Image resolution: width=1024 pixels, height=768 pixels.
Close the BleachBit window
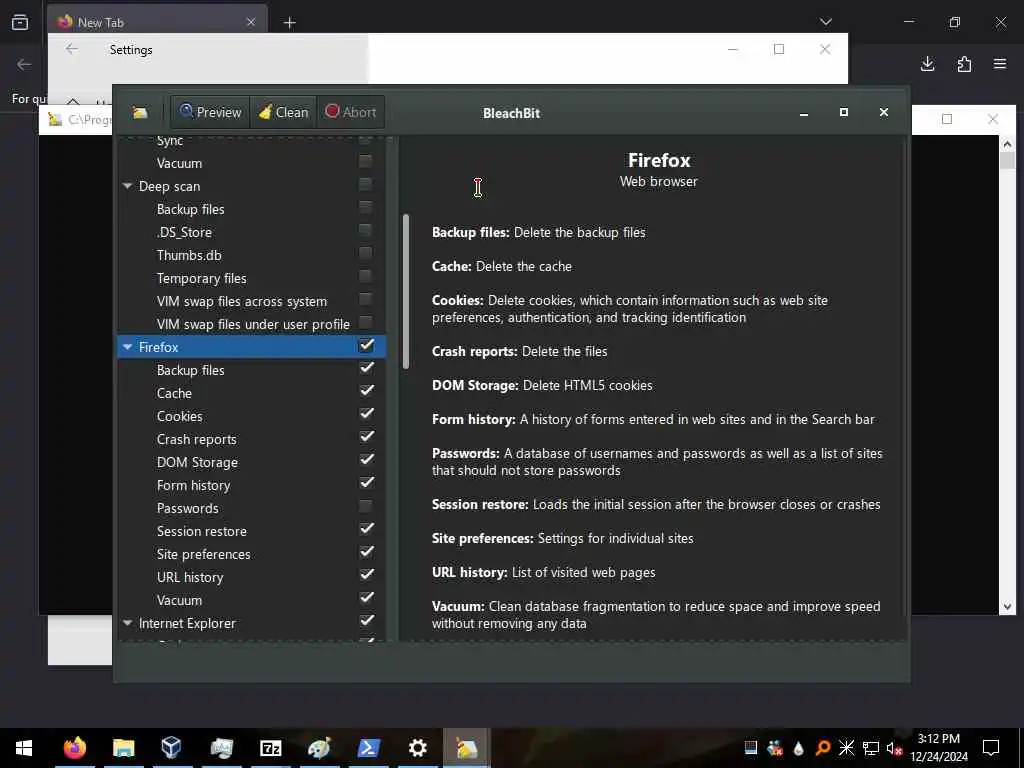884,112
